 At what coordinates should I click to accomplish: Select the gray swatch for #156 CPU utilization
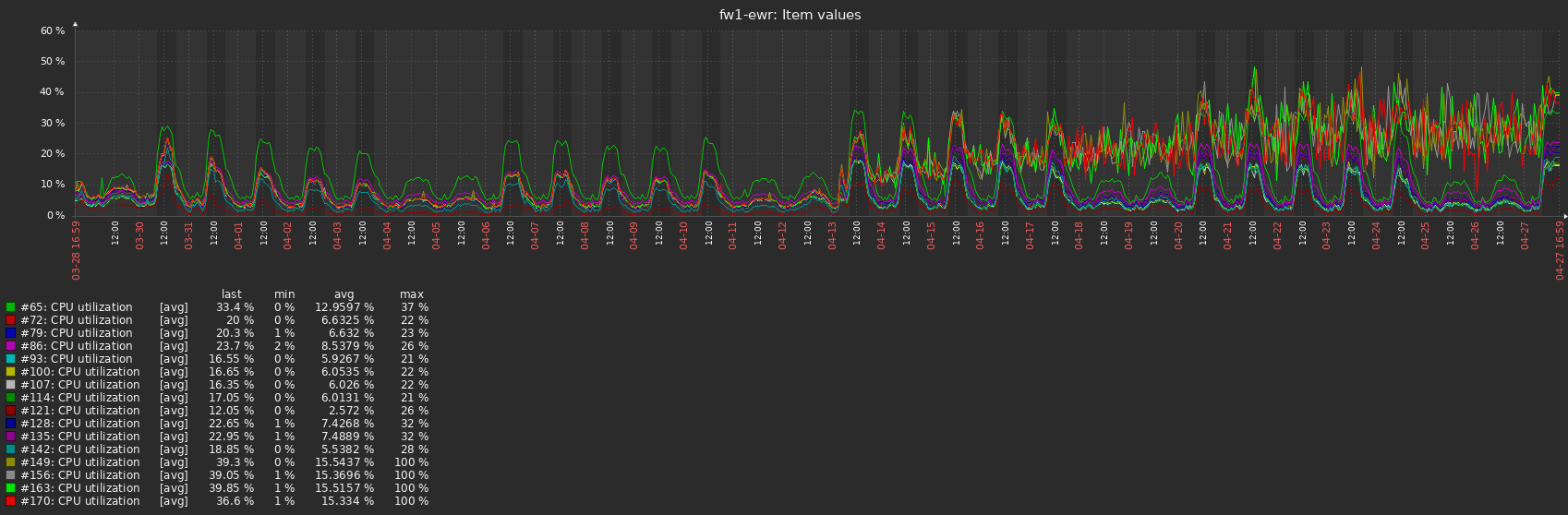(x=10, y=475)
